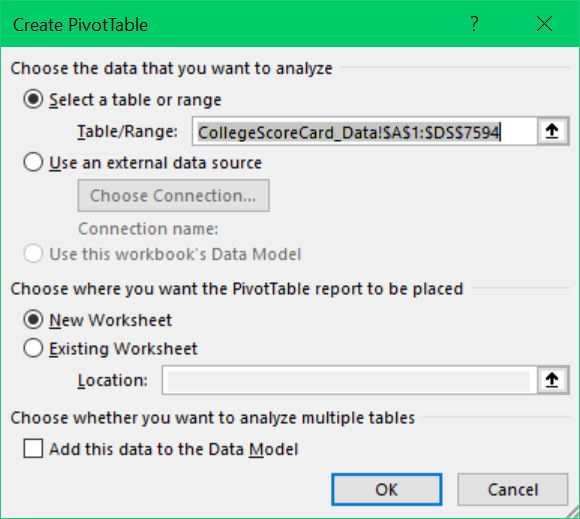Focus the Location input box
Screen dimensions: 580x519
[x=349, y=380]
